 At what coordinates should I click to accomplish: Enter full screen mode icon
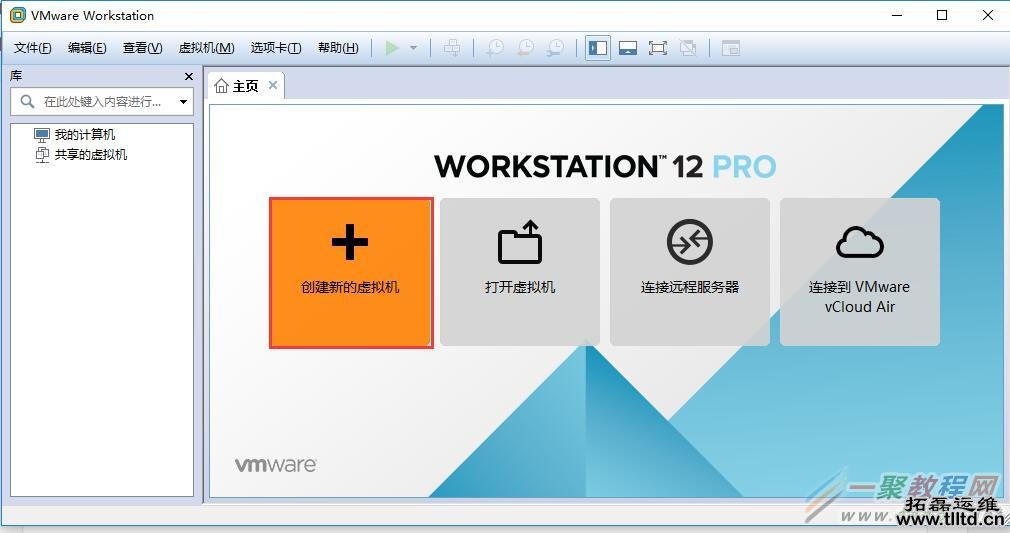click(658, 48)
